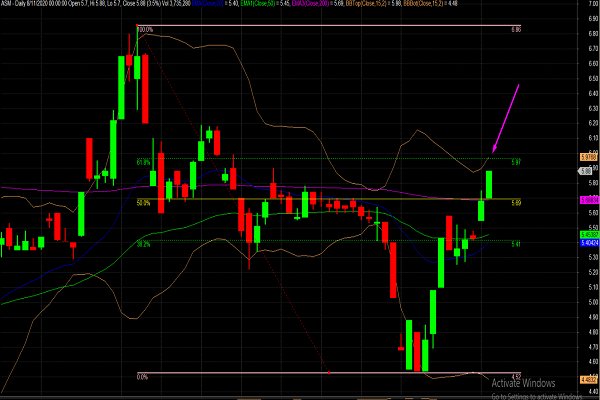This screenshot has width=600, height=400.
Task: Click the 6.50 price axis label
Action: [x=593, y=78]
